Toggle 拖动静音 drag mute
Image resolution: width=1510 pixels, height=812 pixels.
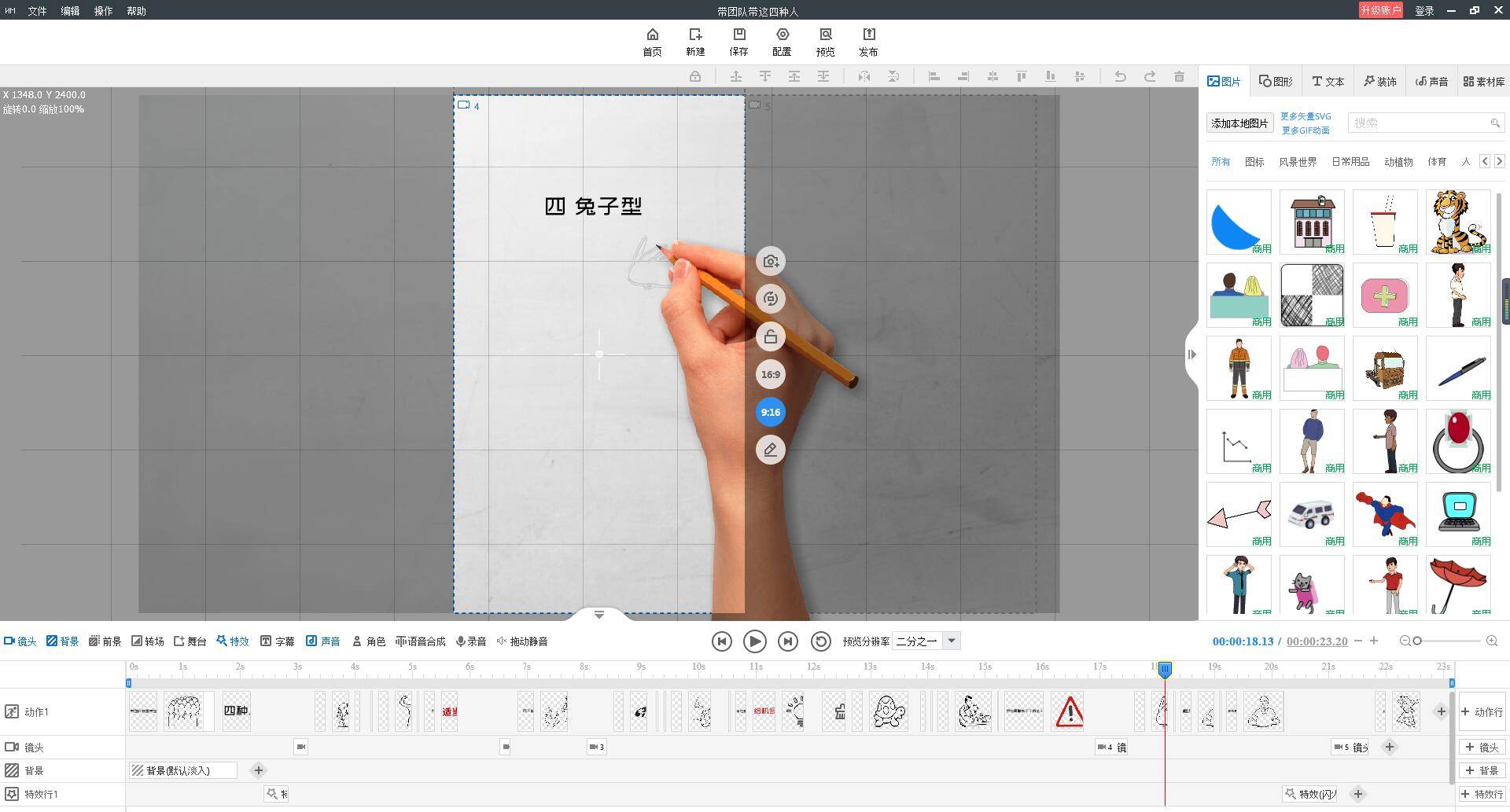(x=523, y=641)
